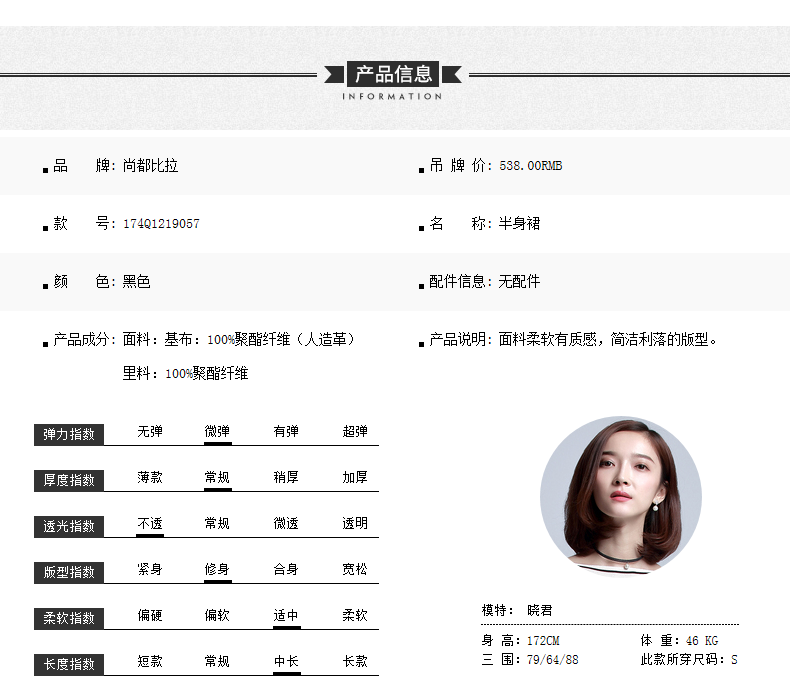This screenshot has width=790, height=676.
Task: Select the 不透 transparency option
Action: click(150, 523)
